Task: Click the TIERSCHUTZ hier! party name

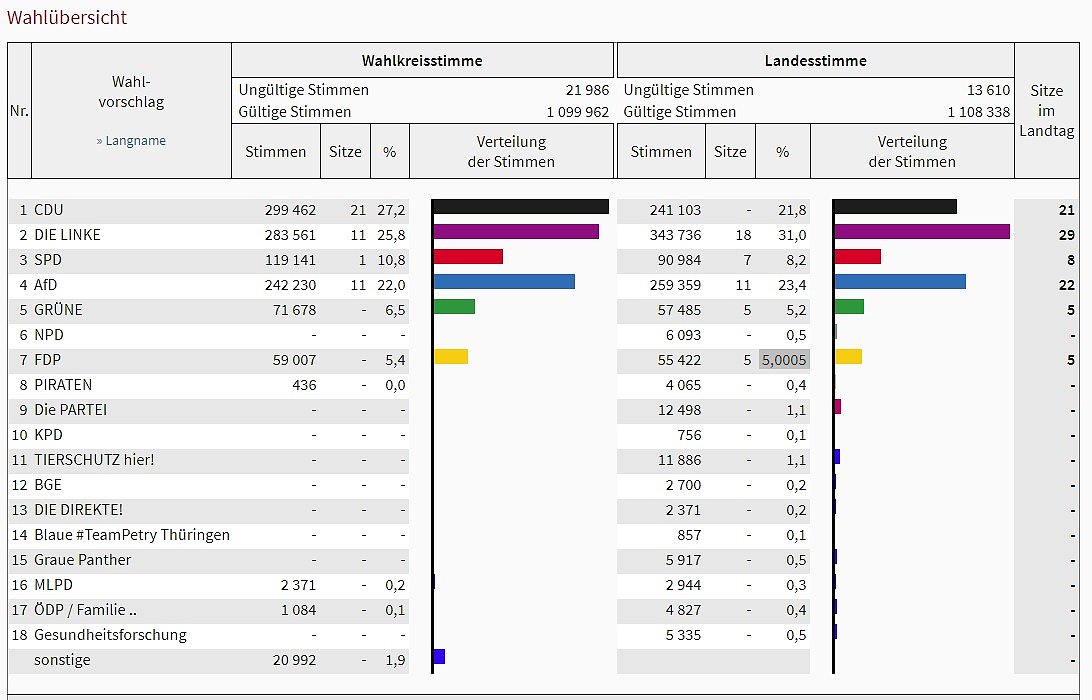Action: coord(94,460)
